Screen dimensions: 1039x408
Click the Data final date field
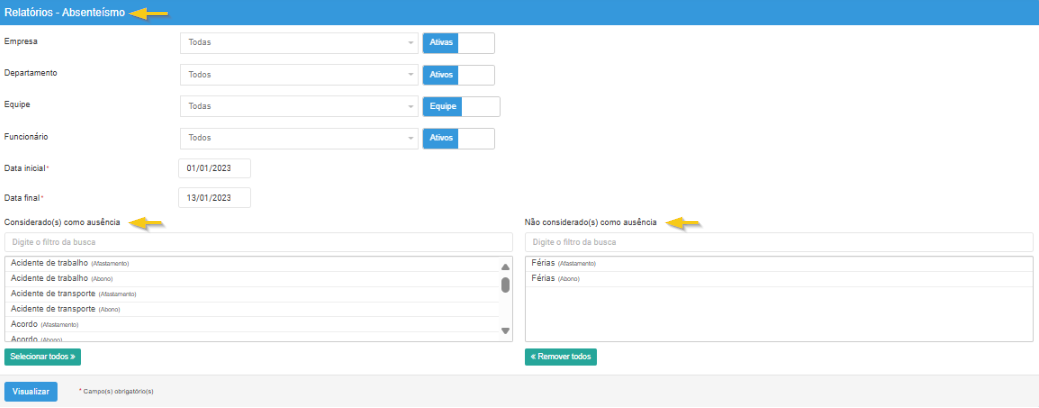(x=214, y=198)
